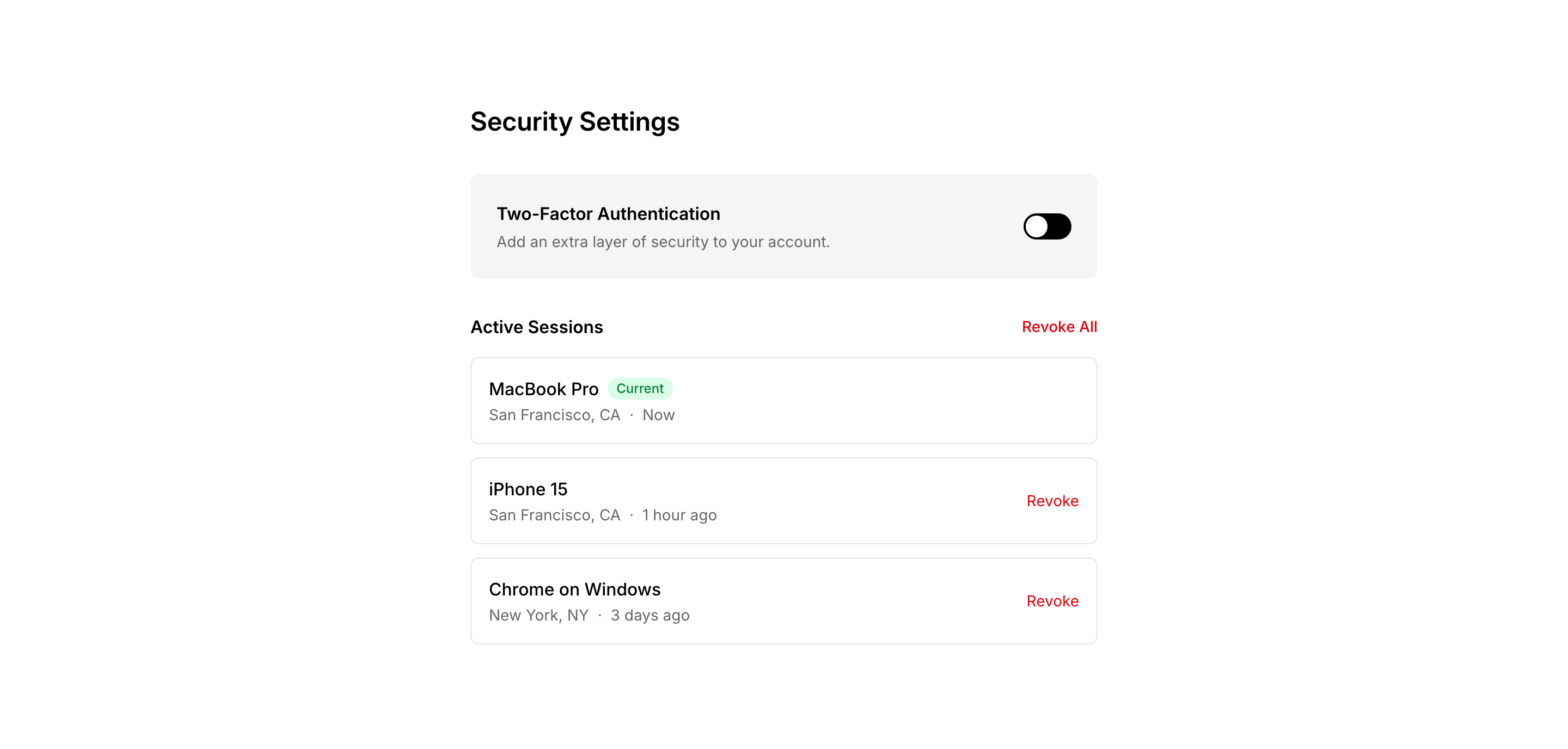The height and width of the screenshot is (749, 1568).
Task: Click the 1 hour ago timestamp
Action: pos(679,515)
